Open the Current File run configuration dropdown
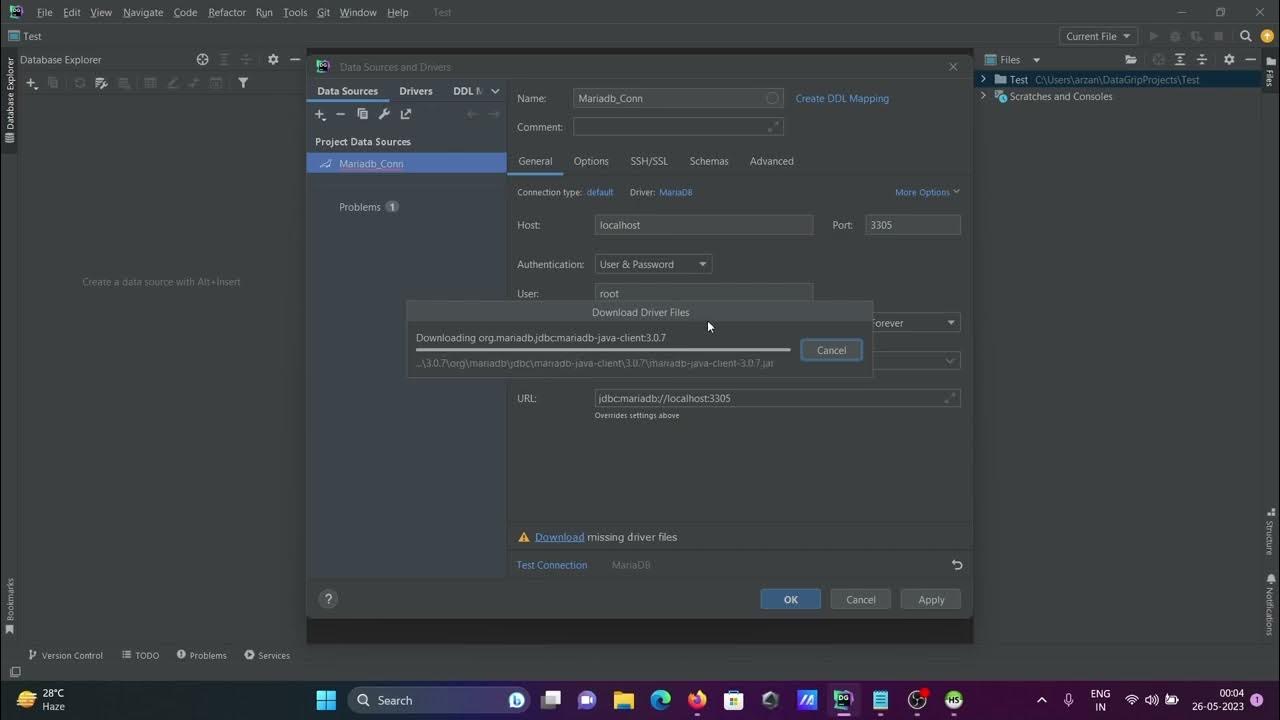 coord(1098,36)
